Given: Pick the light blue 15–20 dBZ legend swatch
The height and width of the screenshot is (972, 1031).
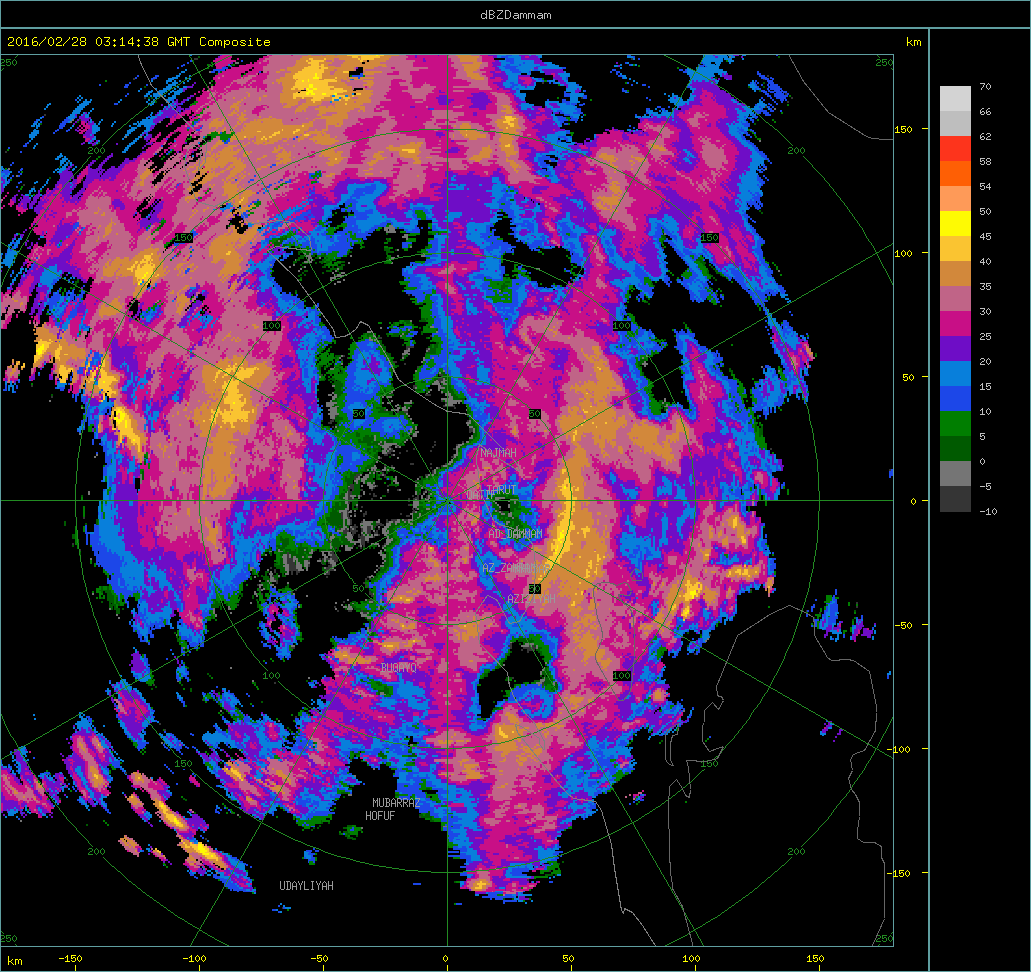Looking at the screenshot, I should [955, 374].
